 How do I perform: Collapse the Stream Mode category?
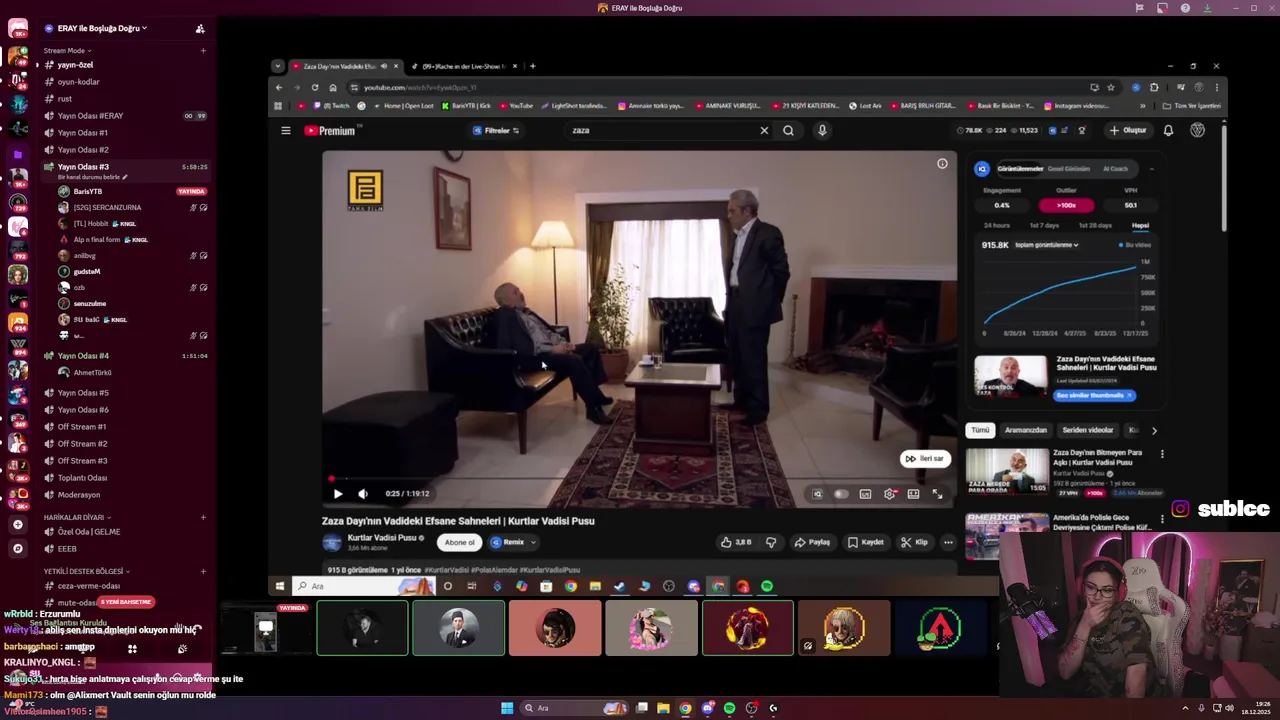pos(67,50)
